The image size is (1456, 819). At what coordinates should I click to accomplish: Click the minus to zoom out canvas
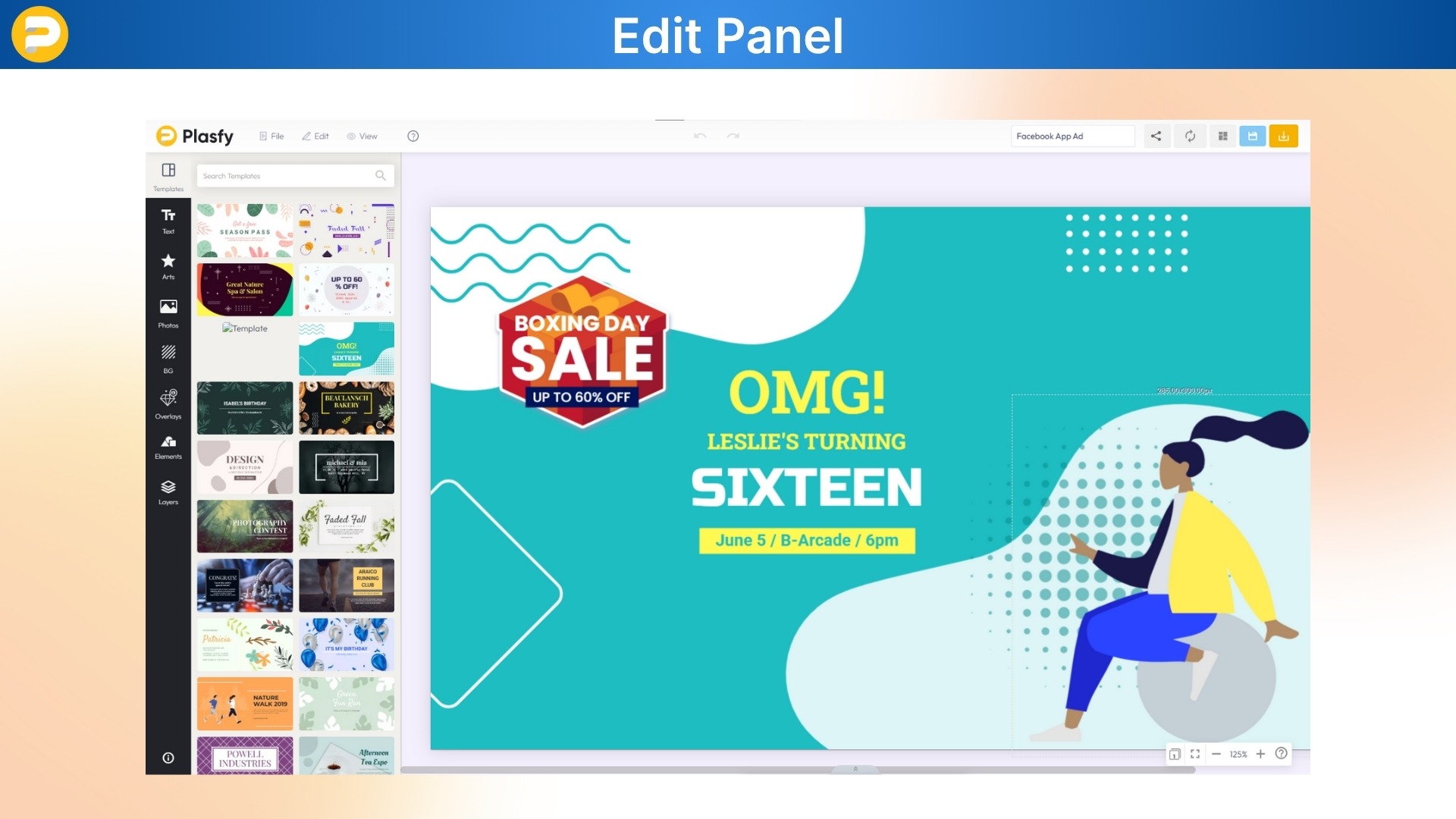[x=1216, y=754]
